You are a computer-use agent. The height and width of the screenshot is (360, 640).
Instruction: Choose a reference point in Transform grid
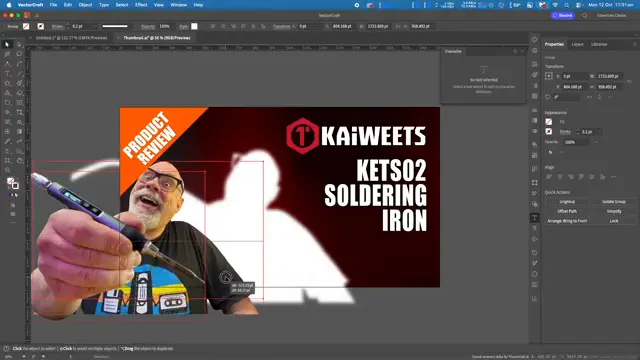pos(549,76)
